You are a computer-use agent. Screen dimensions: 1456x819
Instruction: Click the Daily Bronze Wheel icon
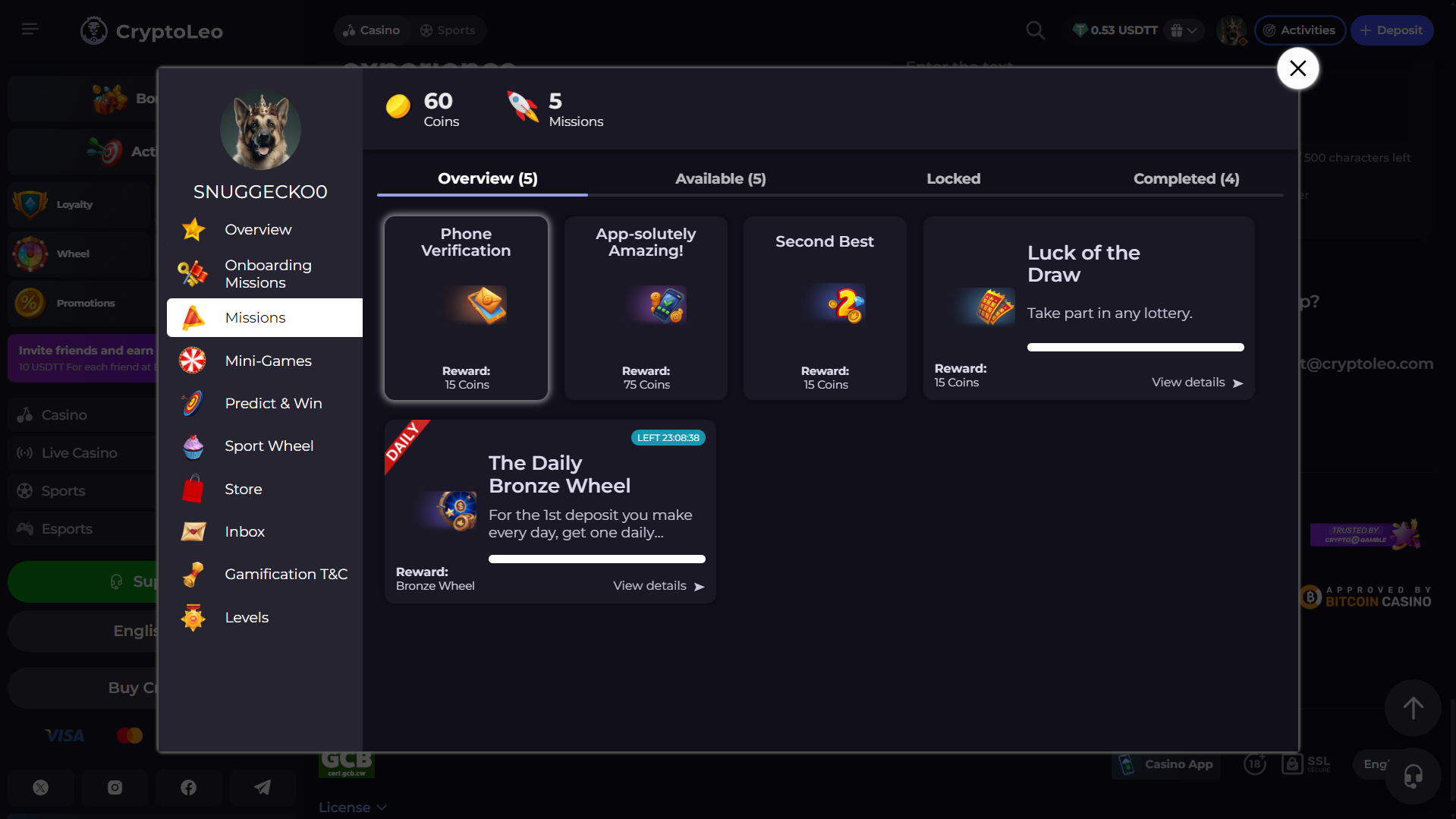tap(456, 511)
